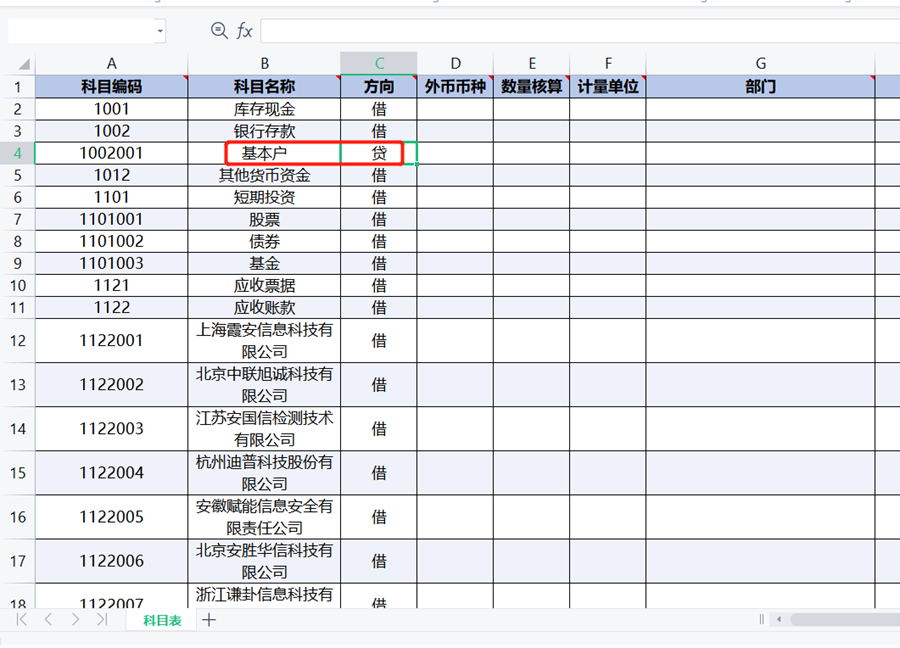The width and height of the screenshot is (900, 648).
Task: Select the cell 杭州迪普科技股份有限公司
Action: click(x=264, y=473)
